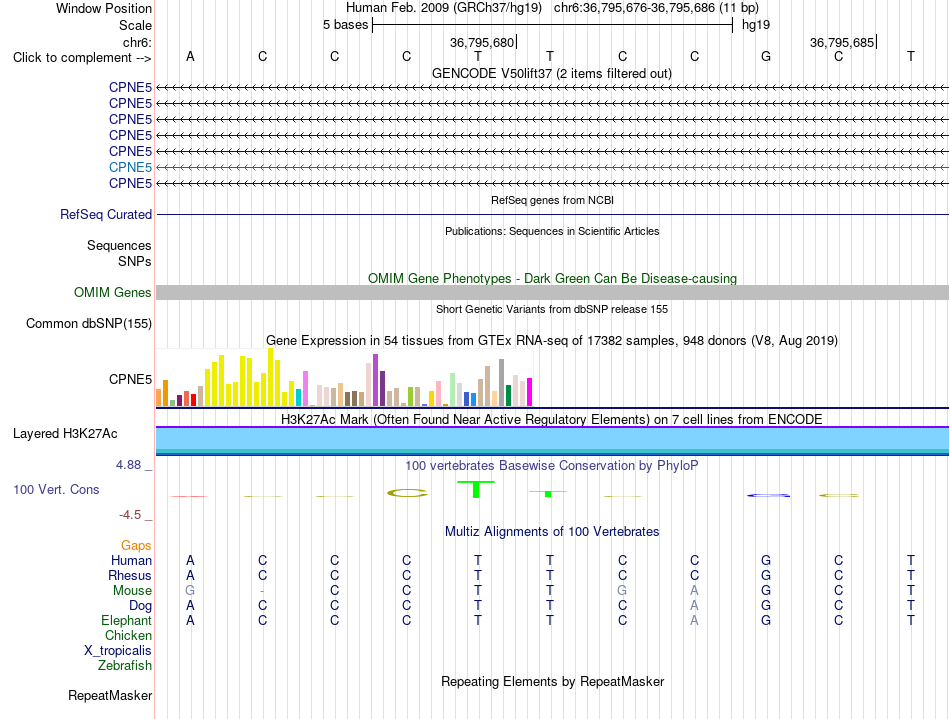Screen dimensions: 950x719
Task: Click the blue G logo in the PhyloP track
Action: pyautogui.click(x=768, y=495)
